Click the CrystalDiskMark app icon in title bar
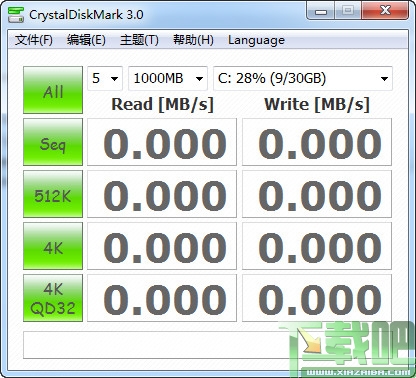 point(16,15)
